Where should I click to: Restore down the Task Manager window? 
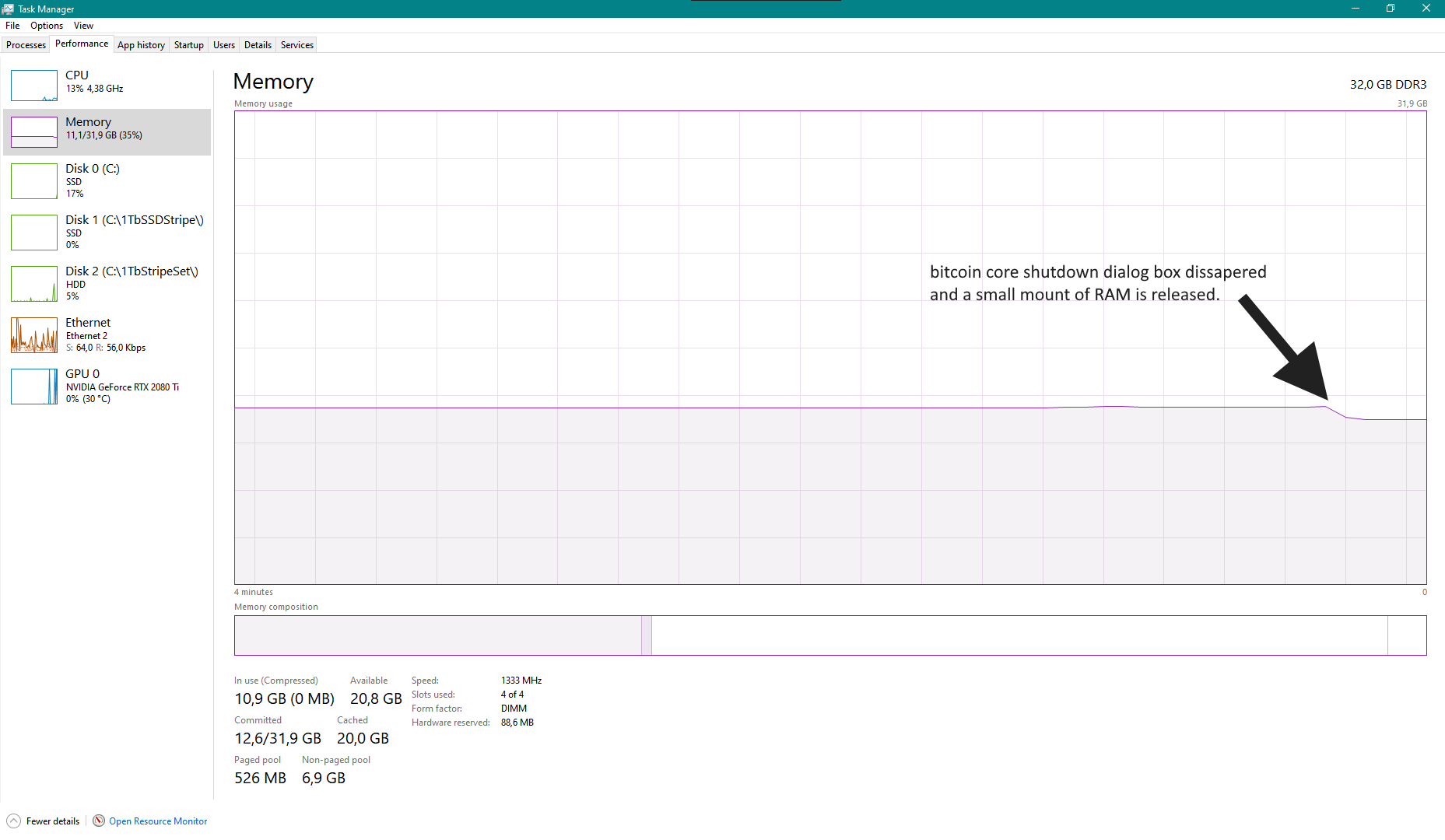coord(1391,9)
